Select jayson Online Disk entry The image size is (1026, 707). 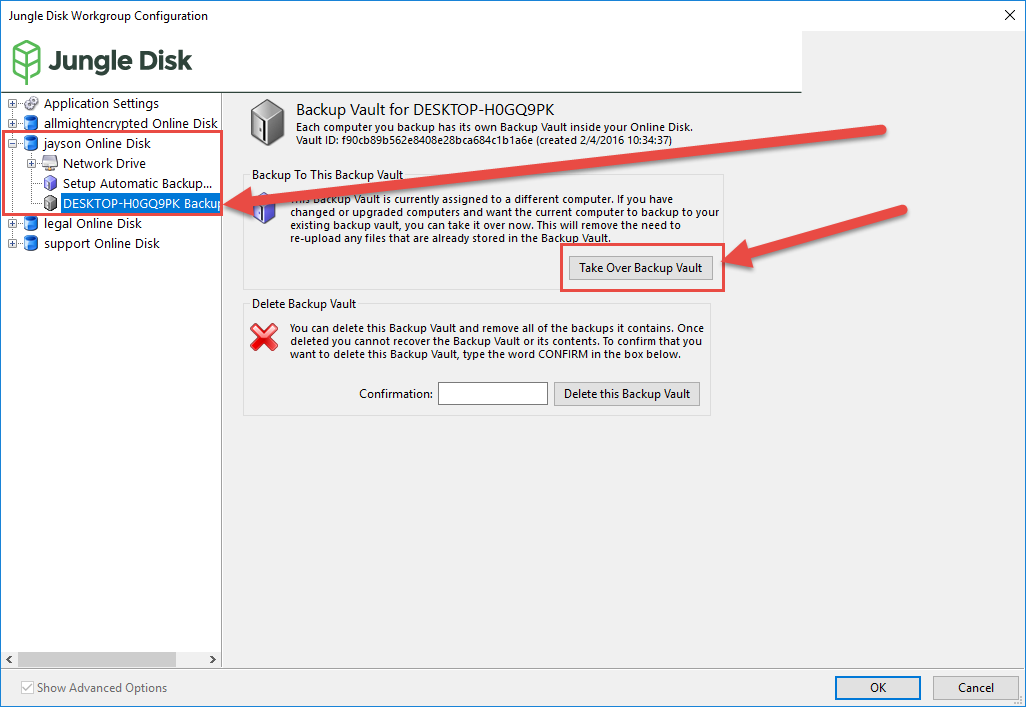(x=97, y=143)
